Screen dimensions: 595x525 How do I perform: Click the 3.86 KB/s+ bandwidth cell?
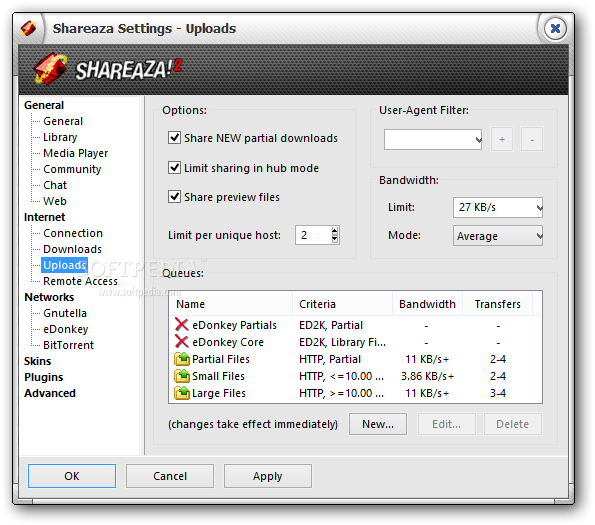point(427,376)
